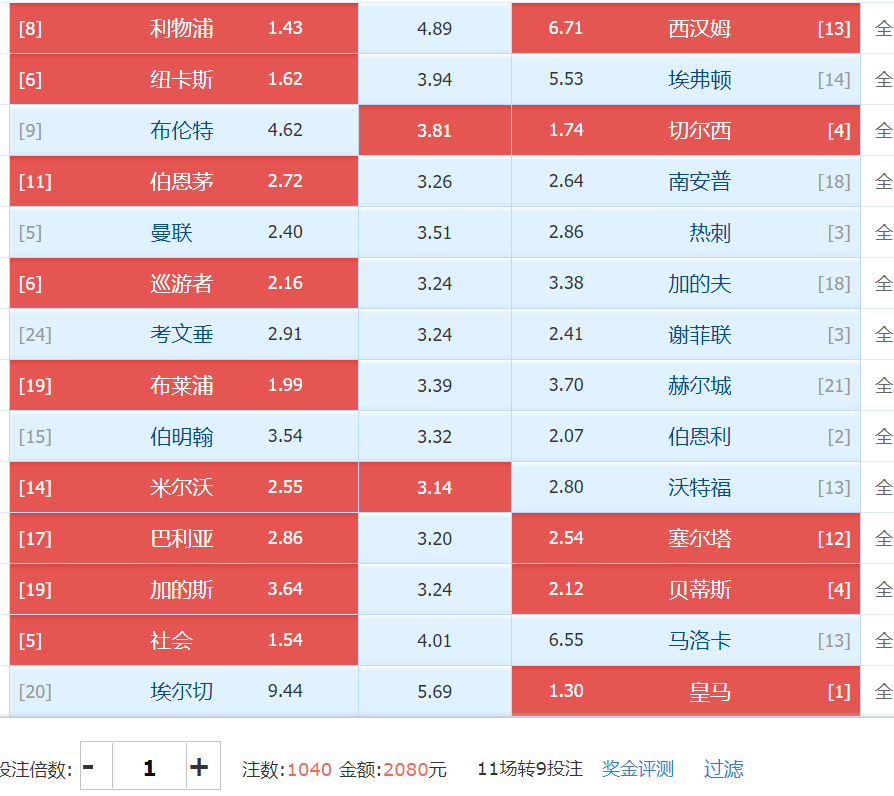Pick draw odds 3.26 for 伯恩茅 match

[x=434, y=181]
